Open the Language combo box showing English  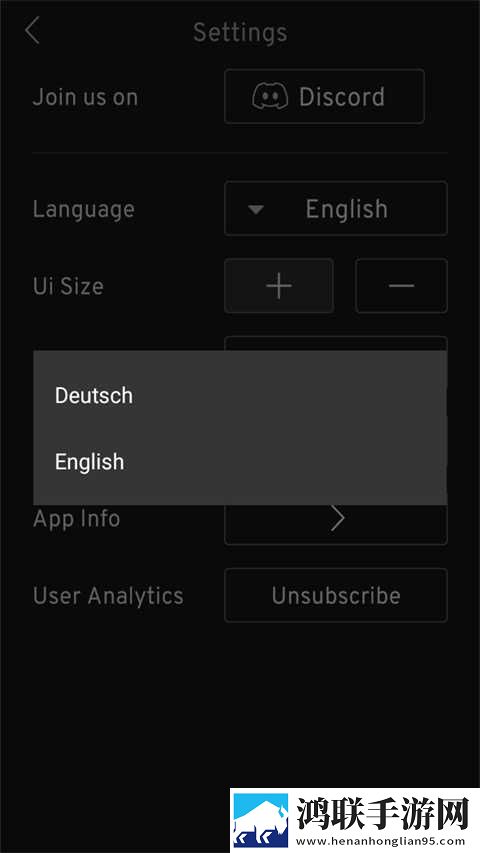tap(336, 209)
